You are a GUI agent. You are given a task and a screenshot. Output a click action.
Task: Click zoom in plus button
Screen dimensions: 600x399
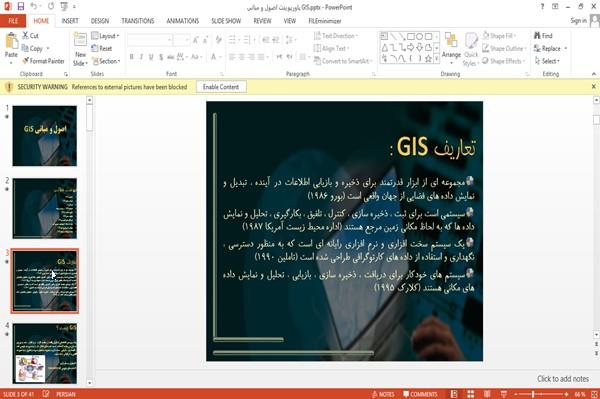(566, 394)
